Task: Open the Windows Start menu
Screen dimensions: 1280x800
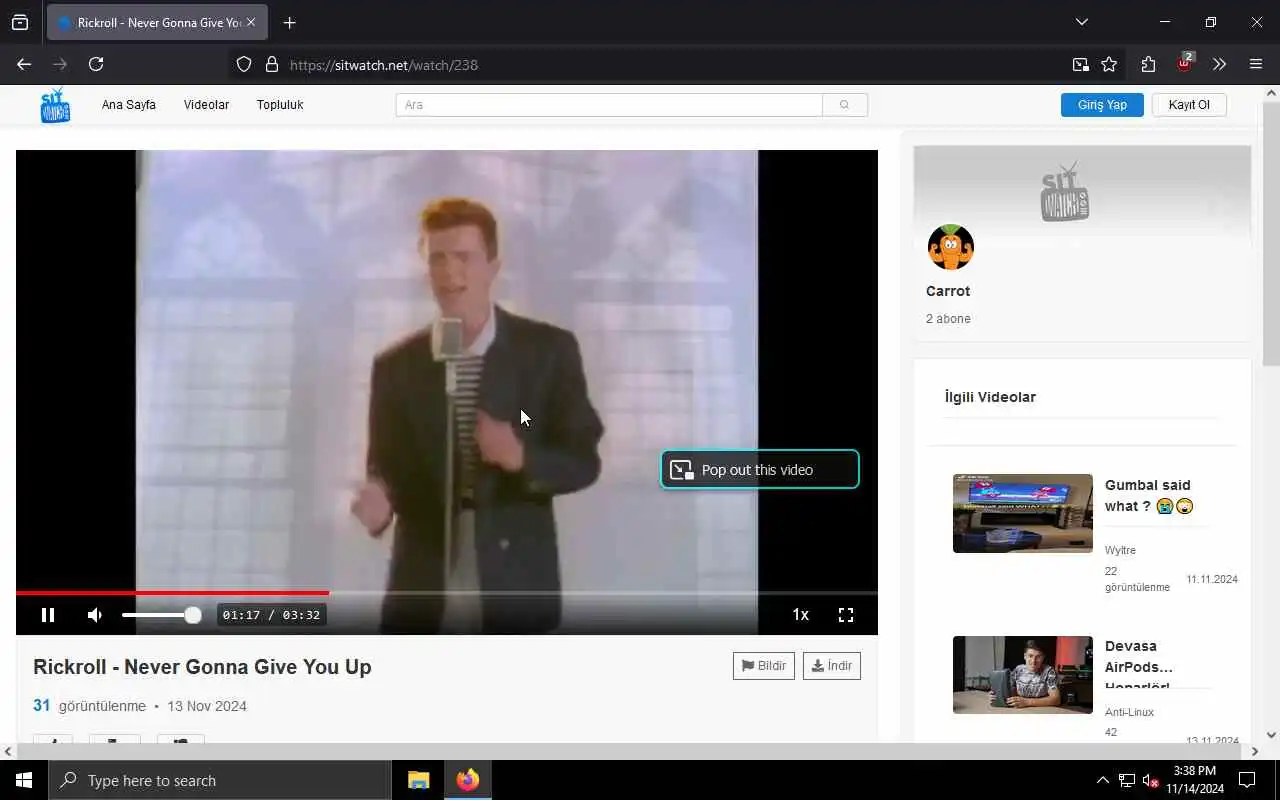Action: coord(24,780)
